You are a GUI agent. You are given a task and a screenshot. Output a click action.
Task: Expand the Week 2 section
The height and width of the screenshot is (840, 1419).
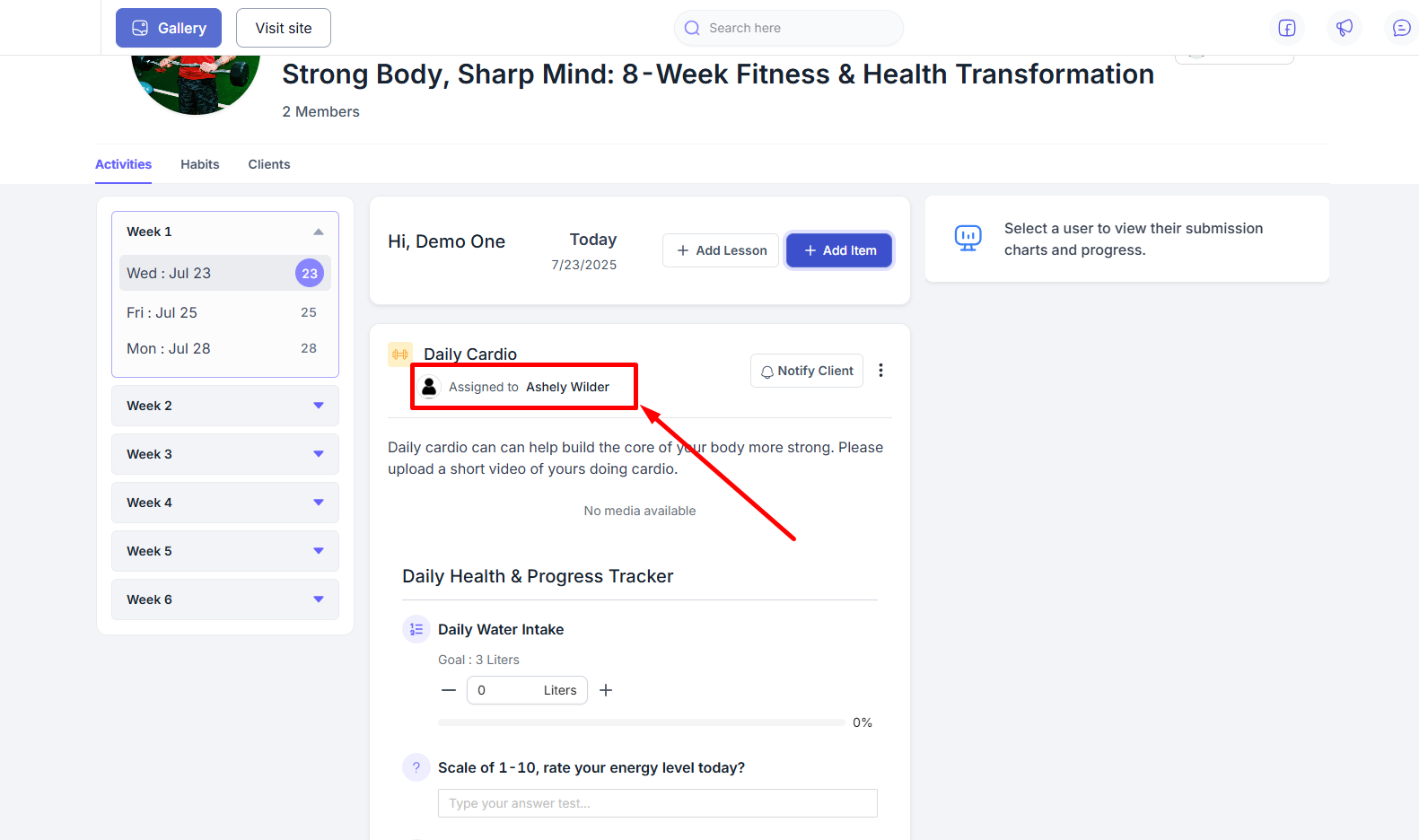(x=318, y=406)
